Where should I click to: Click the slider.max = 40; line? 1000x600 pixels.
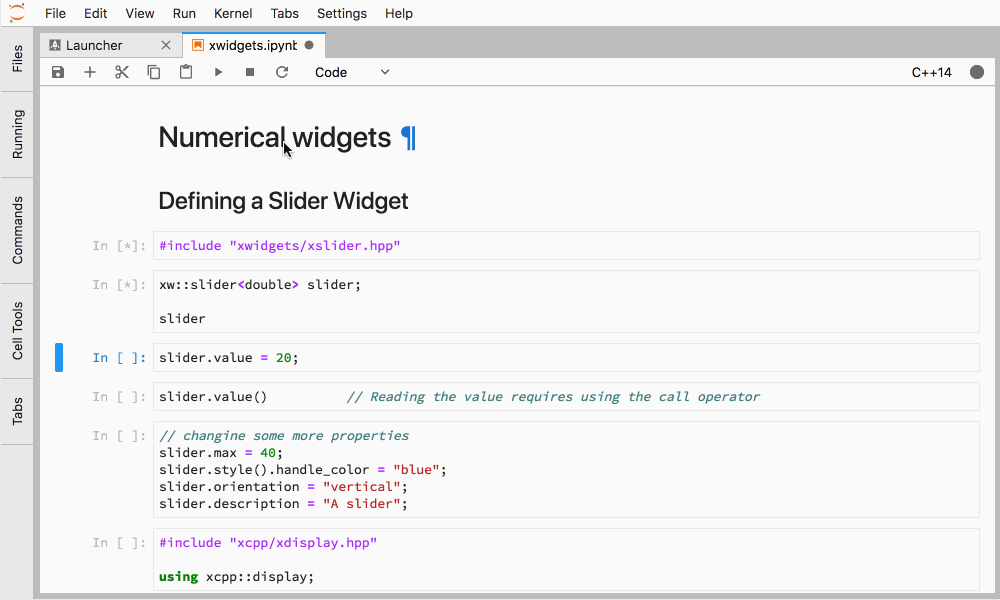[x=221, y=453]
